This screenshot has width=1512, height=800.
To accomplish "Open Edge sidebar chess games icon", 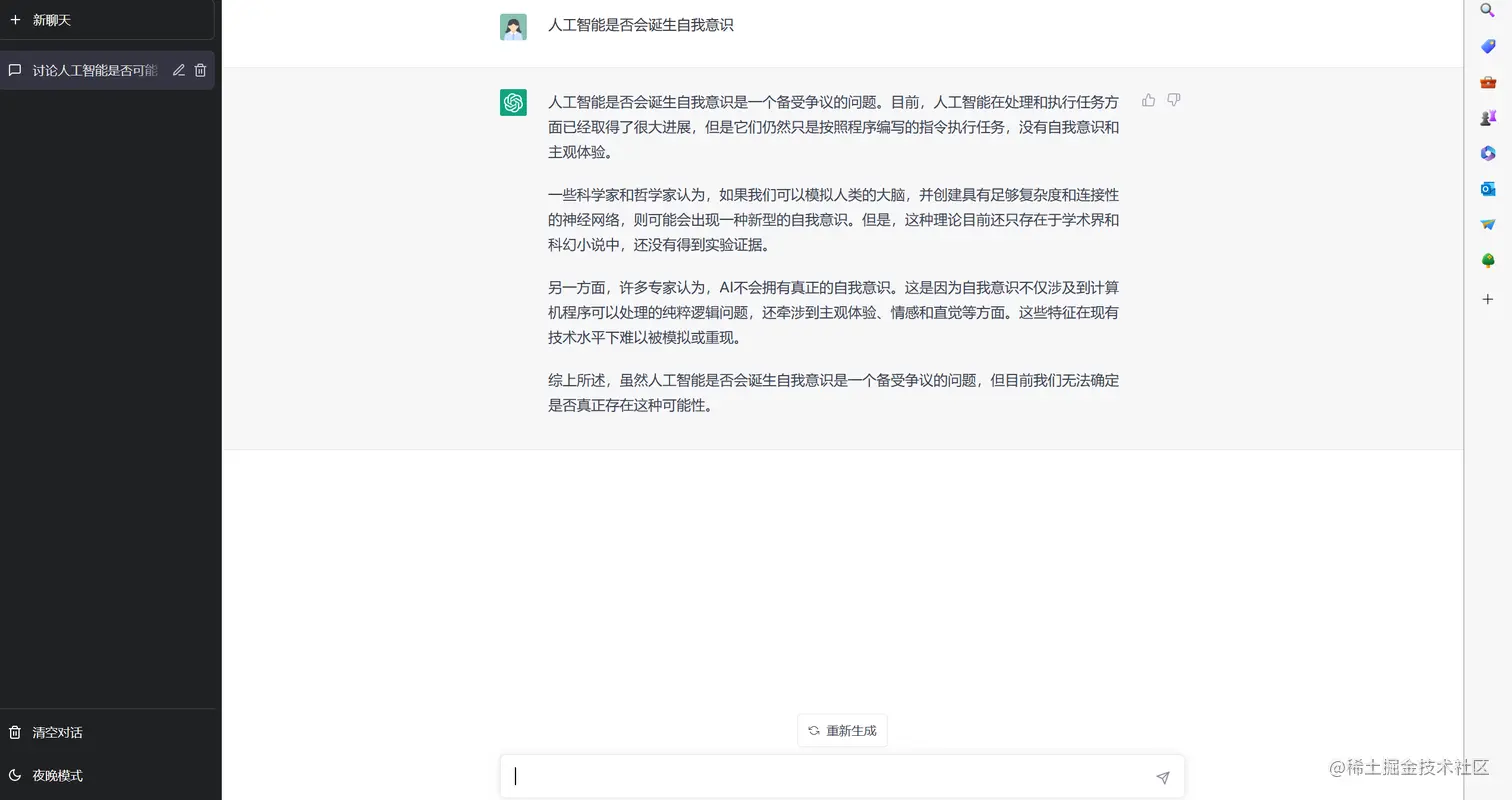I will pos(1488,117).
